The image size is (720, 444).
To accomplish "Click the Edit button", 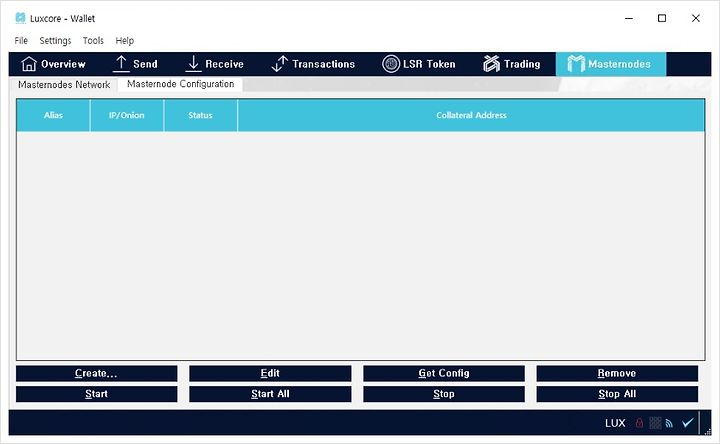I will 270,373.
